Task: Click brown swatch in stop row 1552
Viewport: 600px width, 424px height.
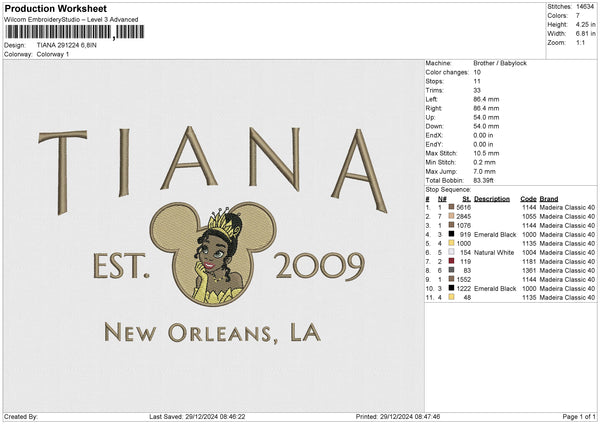Action: 452,279
